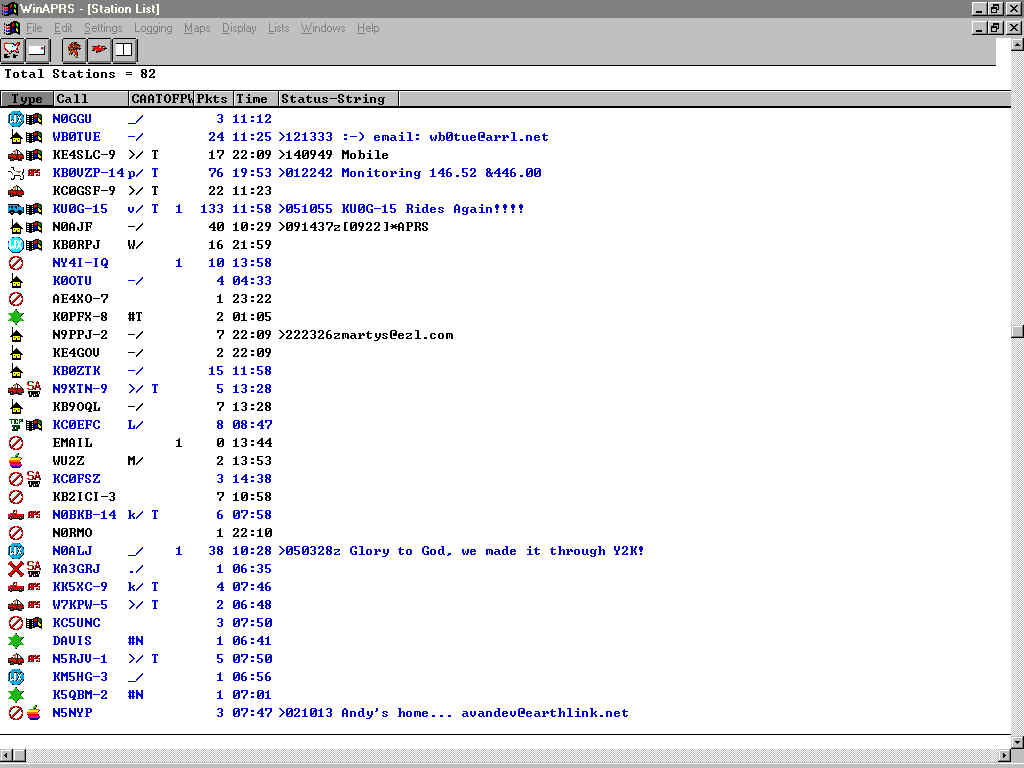This screenshot has width=1024, height=768.
Task: Click the Status-String column header
Action: [338, 99]
